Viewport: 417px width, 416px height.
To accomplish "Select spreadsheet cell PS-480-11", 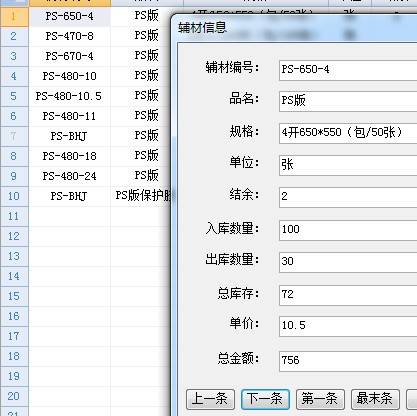I will coord(70,116).
